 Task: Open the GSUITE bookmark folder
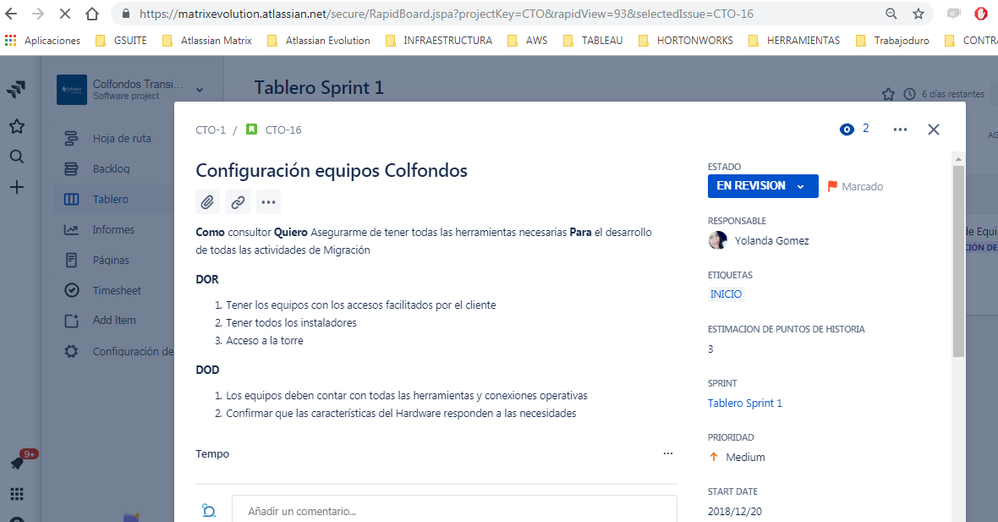(x=122, y=40)
